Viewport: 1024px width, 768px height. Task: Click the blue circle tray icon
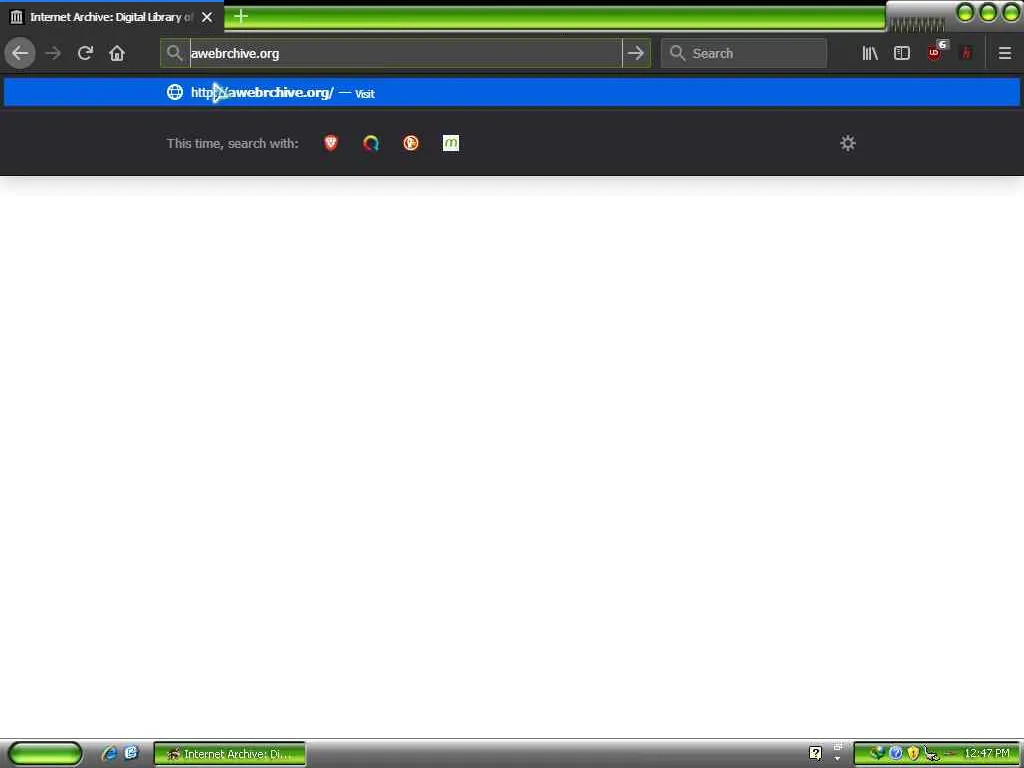point(896,754)
